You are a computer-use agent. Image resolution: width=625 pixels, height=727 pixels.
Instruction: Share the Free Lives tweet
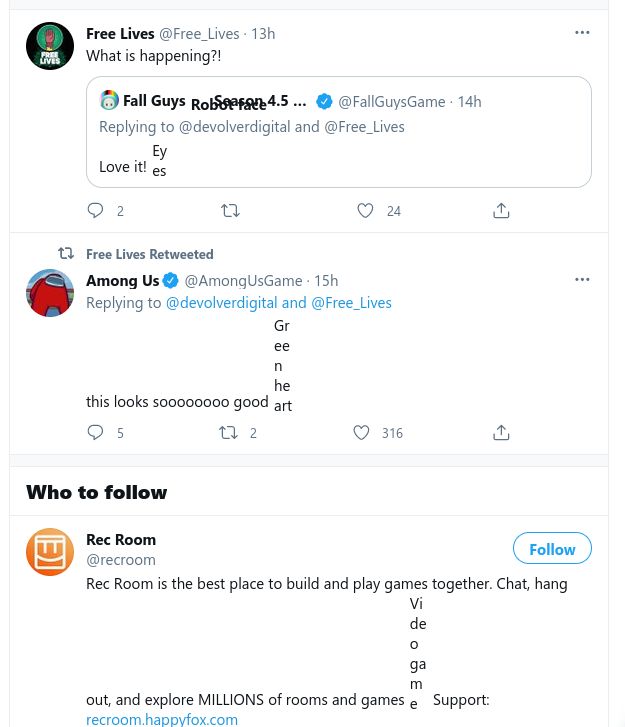(502, 211)
